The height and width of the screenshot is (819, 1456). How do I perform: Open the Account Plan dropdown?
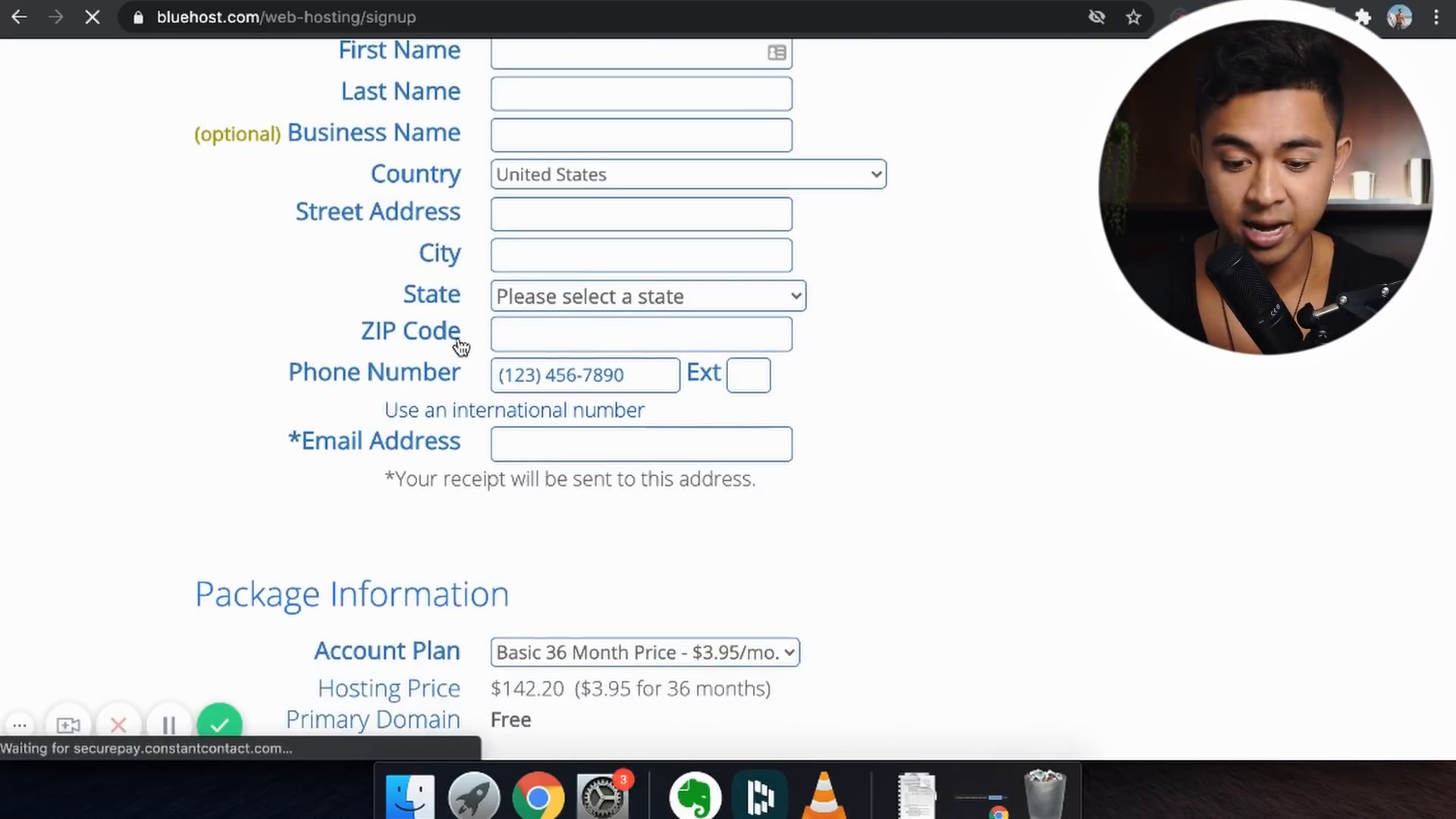[645, 652]
